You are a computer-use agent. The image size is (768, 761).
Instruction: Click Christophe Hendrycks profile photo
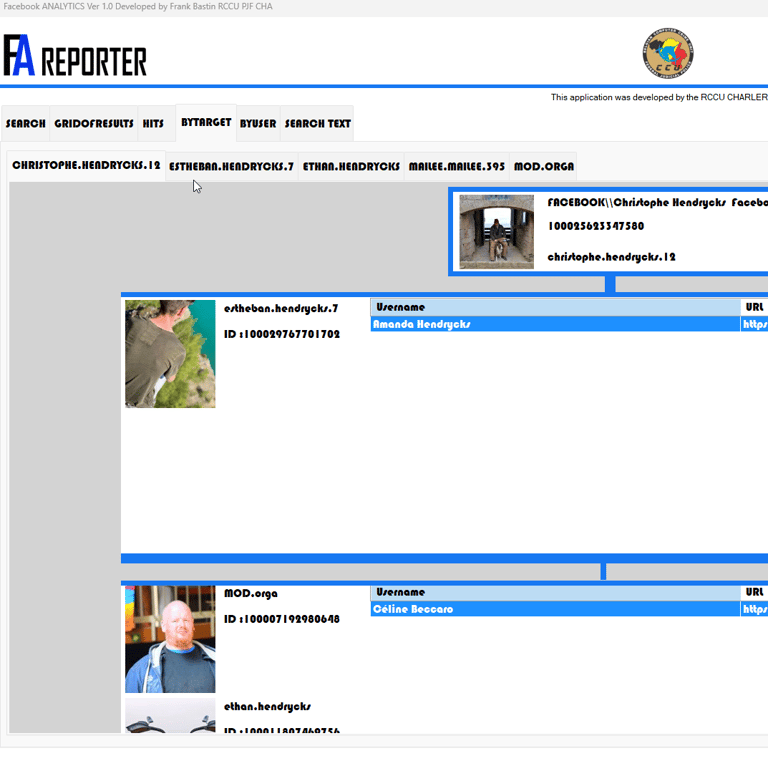(497, 232)
